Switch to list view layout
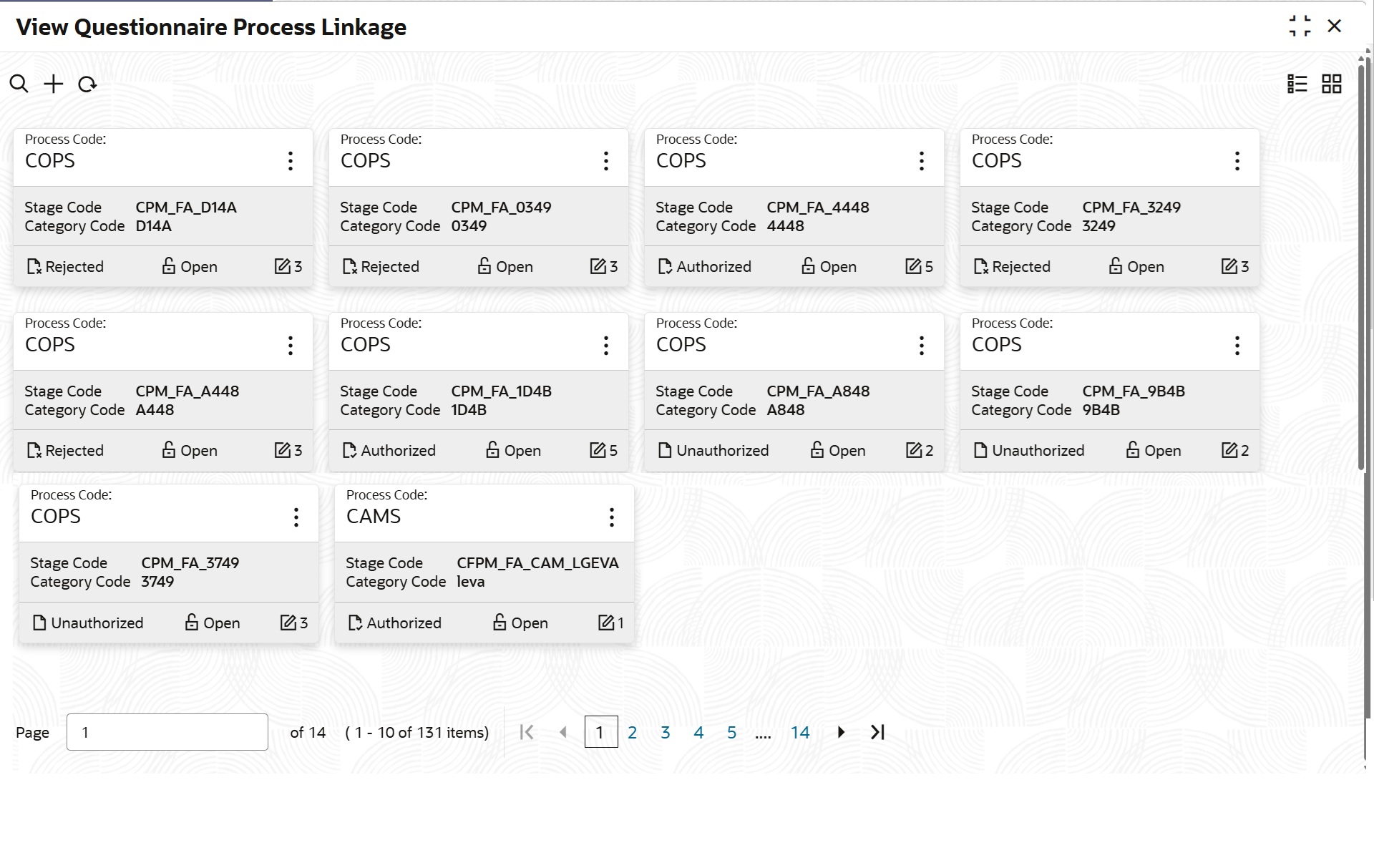Screen dimensions: 1374x868 [1297, 84]
